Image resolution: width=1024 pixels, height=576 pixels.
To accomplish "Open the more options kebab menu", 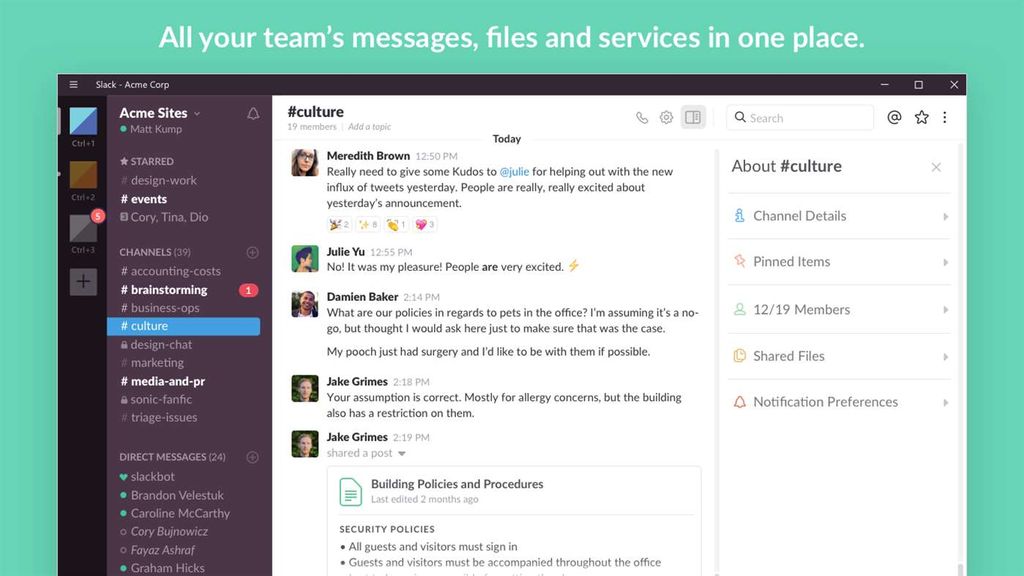I will click(945, 117).
